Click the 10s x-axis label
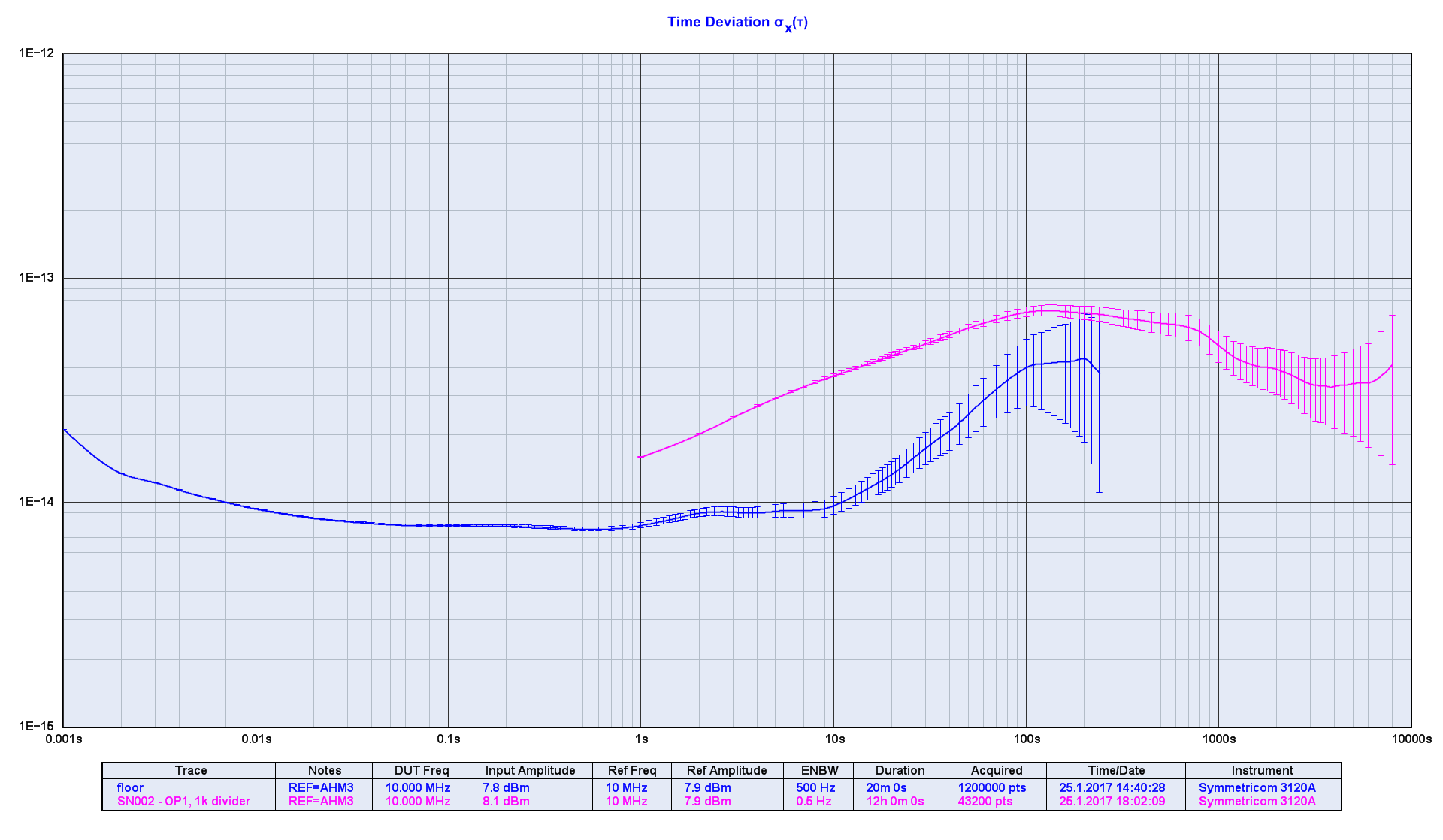 pos(834,739)
